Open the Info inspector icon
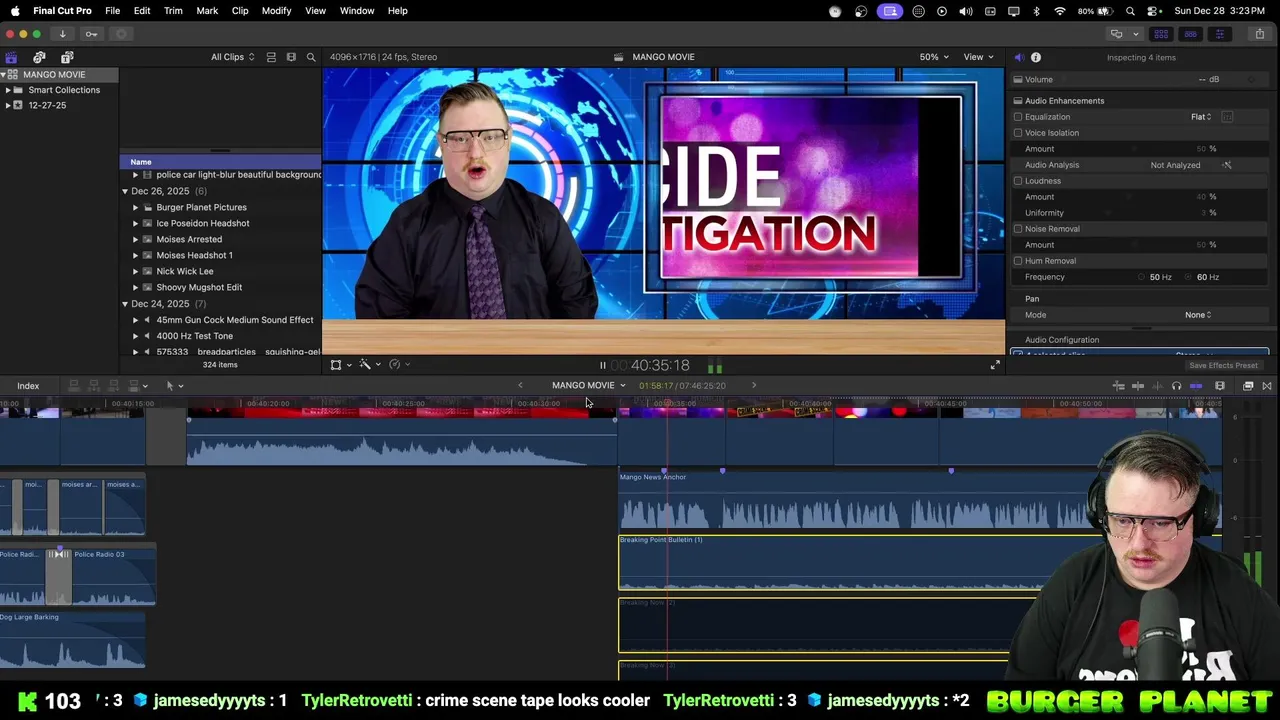This screenshot has height=720, width=1280. point(1036,57)
